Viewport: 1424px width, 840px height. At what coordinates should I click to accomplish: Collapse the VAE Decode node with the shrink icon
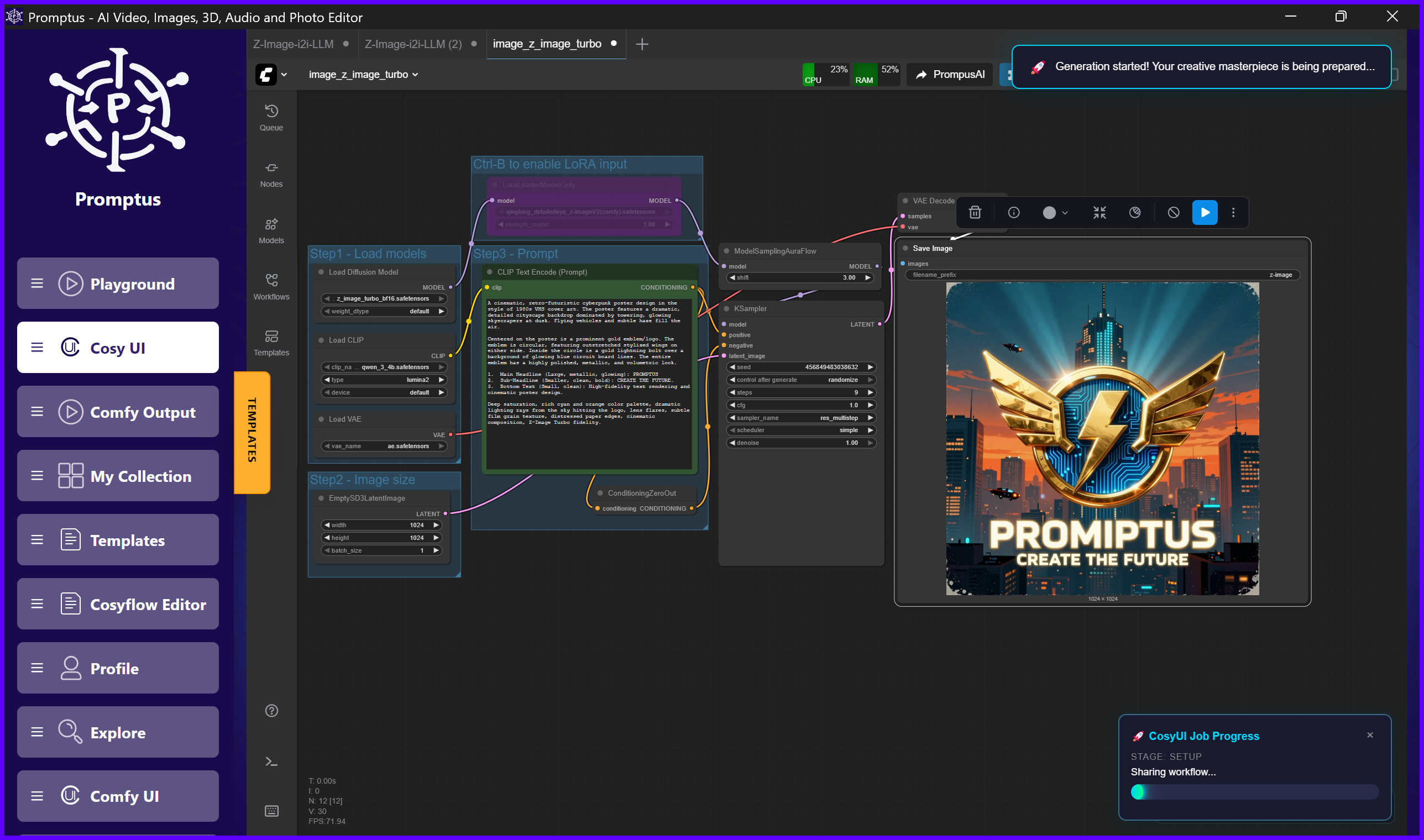1099,212
